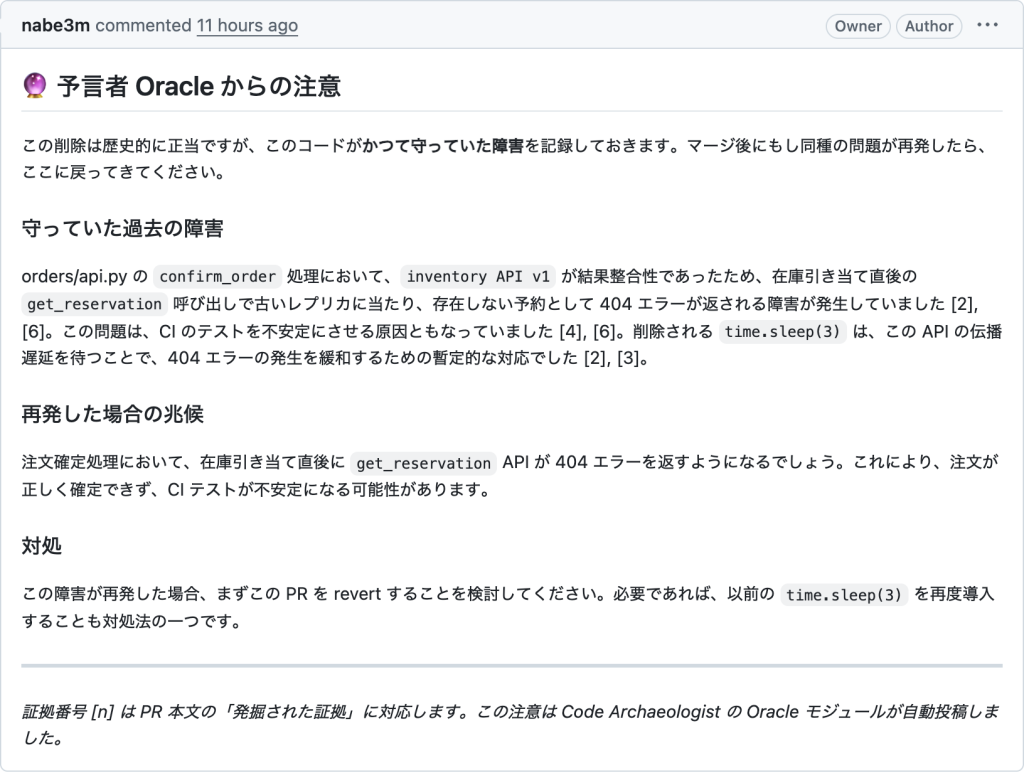Click bold text 'かつて守っていた障害'
Viewport: 1024px width, 773px height.
[x=443, y=146]
